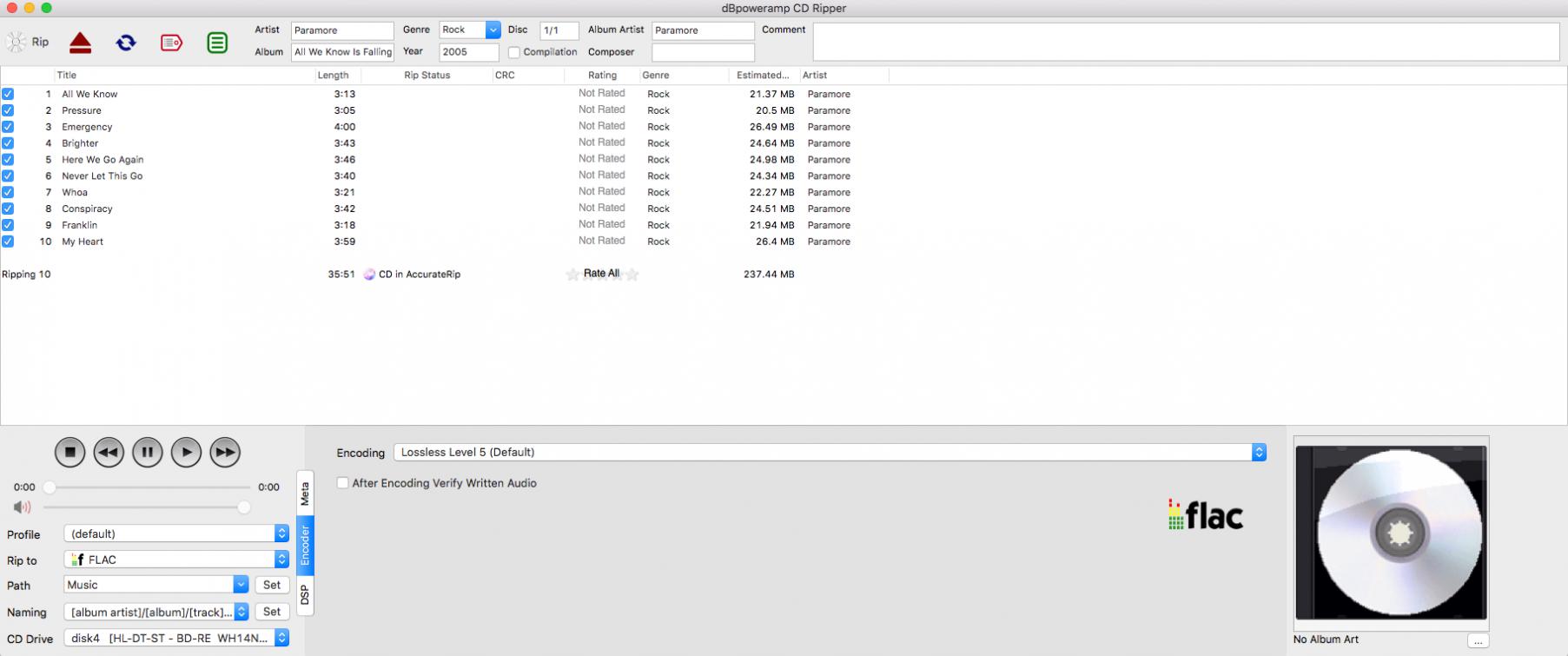
Task: Click Set button next to Path
Action: click(272, 585)
